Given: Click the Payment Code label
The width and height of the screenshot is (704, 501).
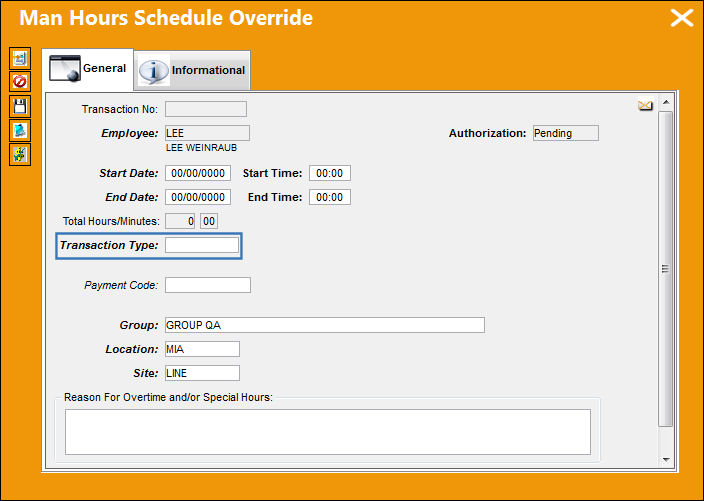Looking at the screenshot, I should click(121, 285).
